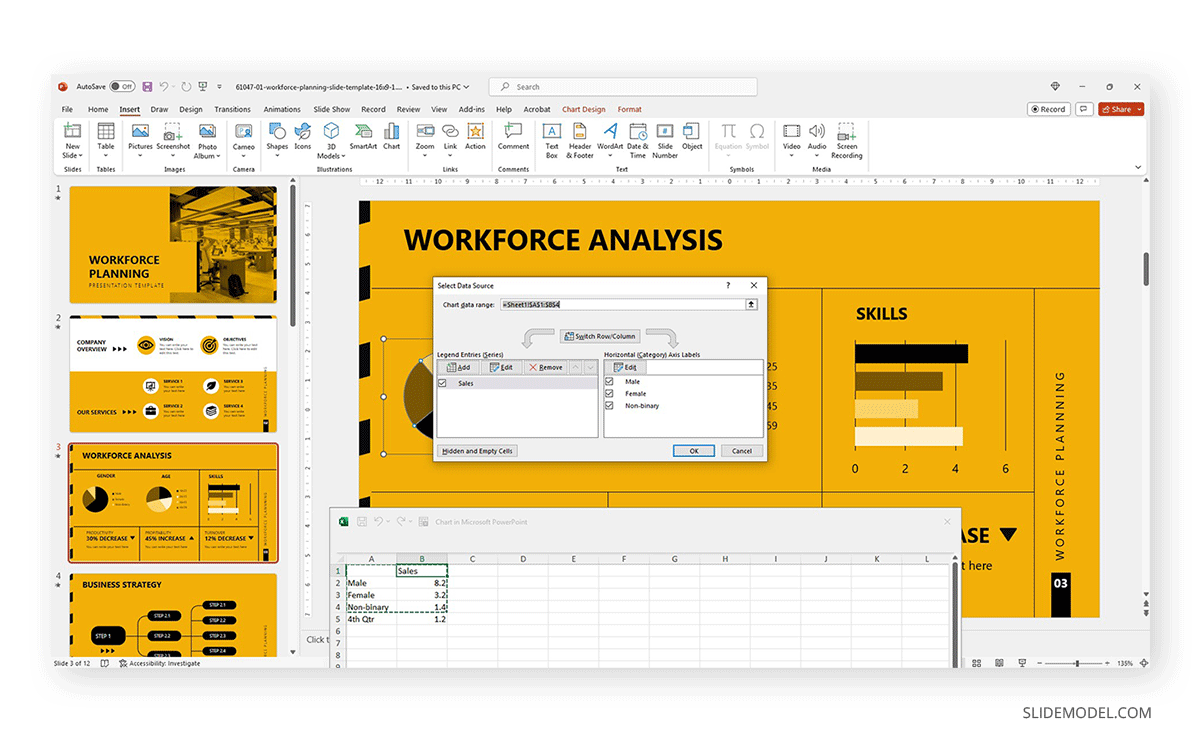Open the Screenshot capture tool

point(173,140)
